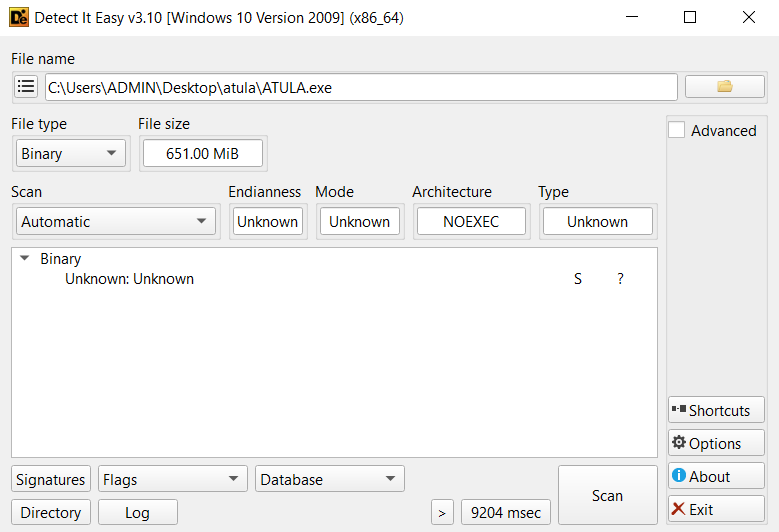This screenshot has width=779, height=532.
Task: Open About with the info icon
Action: [716, 476]
